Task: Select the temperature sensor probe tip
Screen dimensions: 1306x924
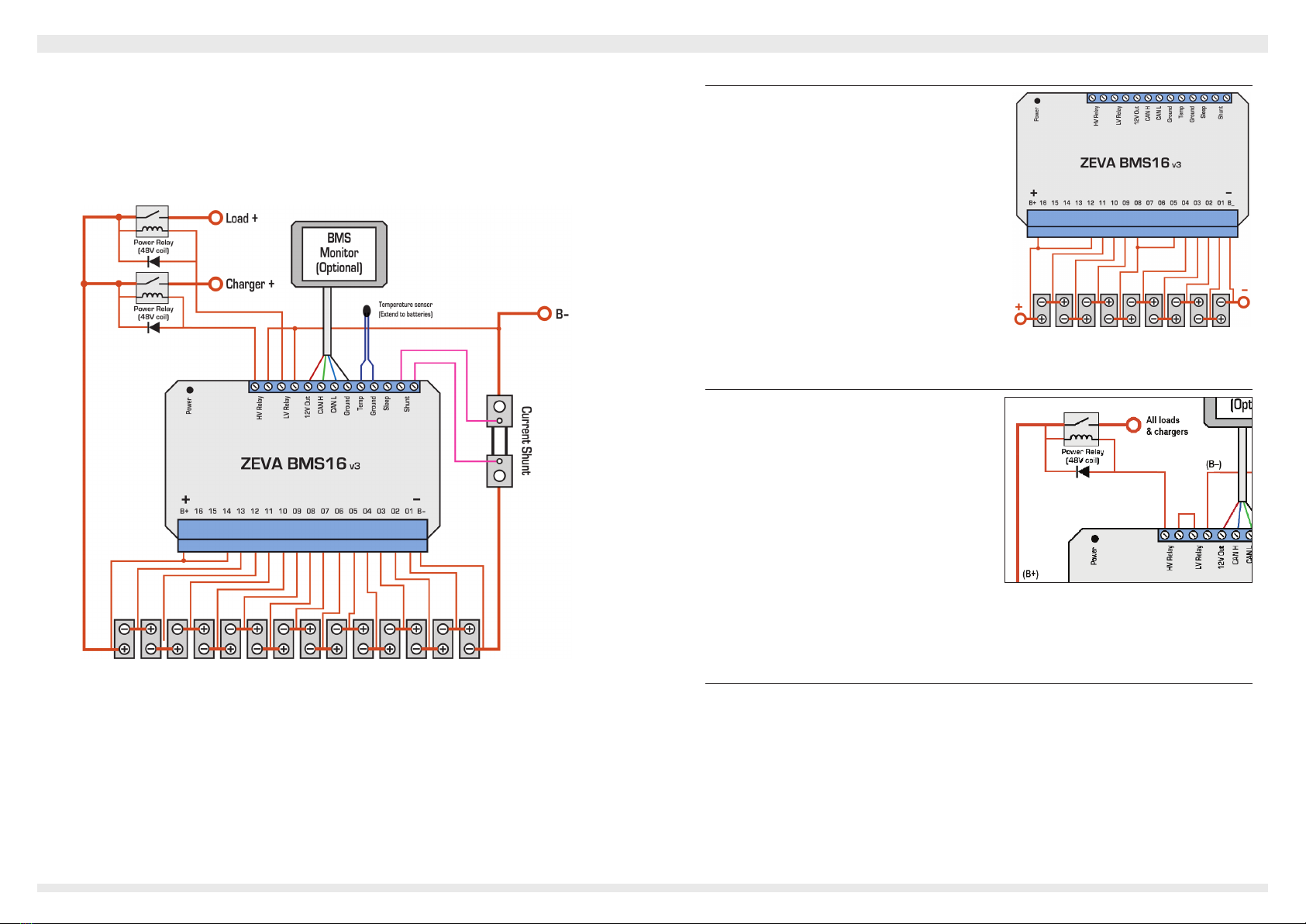Action: [367, 312]
